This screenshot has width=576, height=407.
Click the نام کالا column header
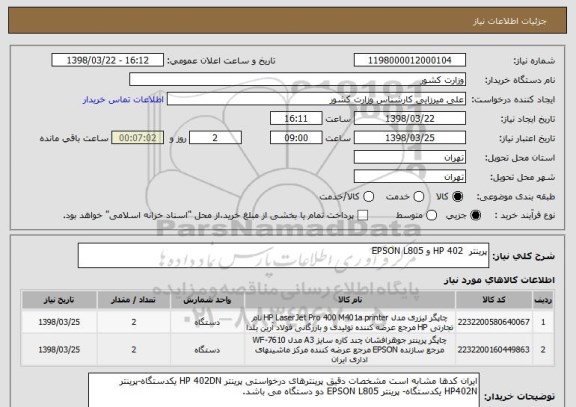(x=350, y=300)
